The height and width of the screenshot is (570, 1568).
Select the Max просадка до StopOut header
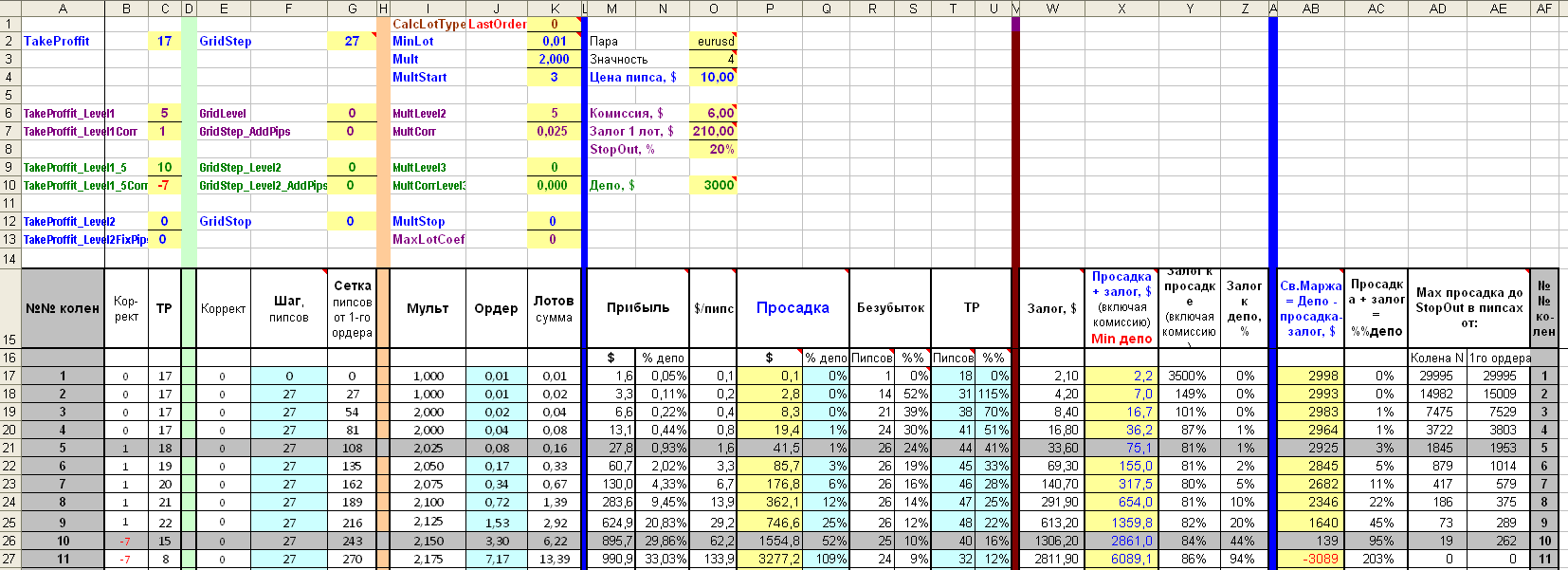tap(1468, 308)
